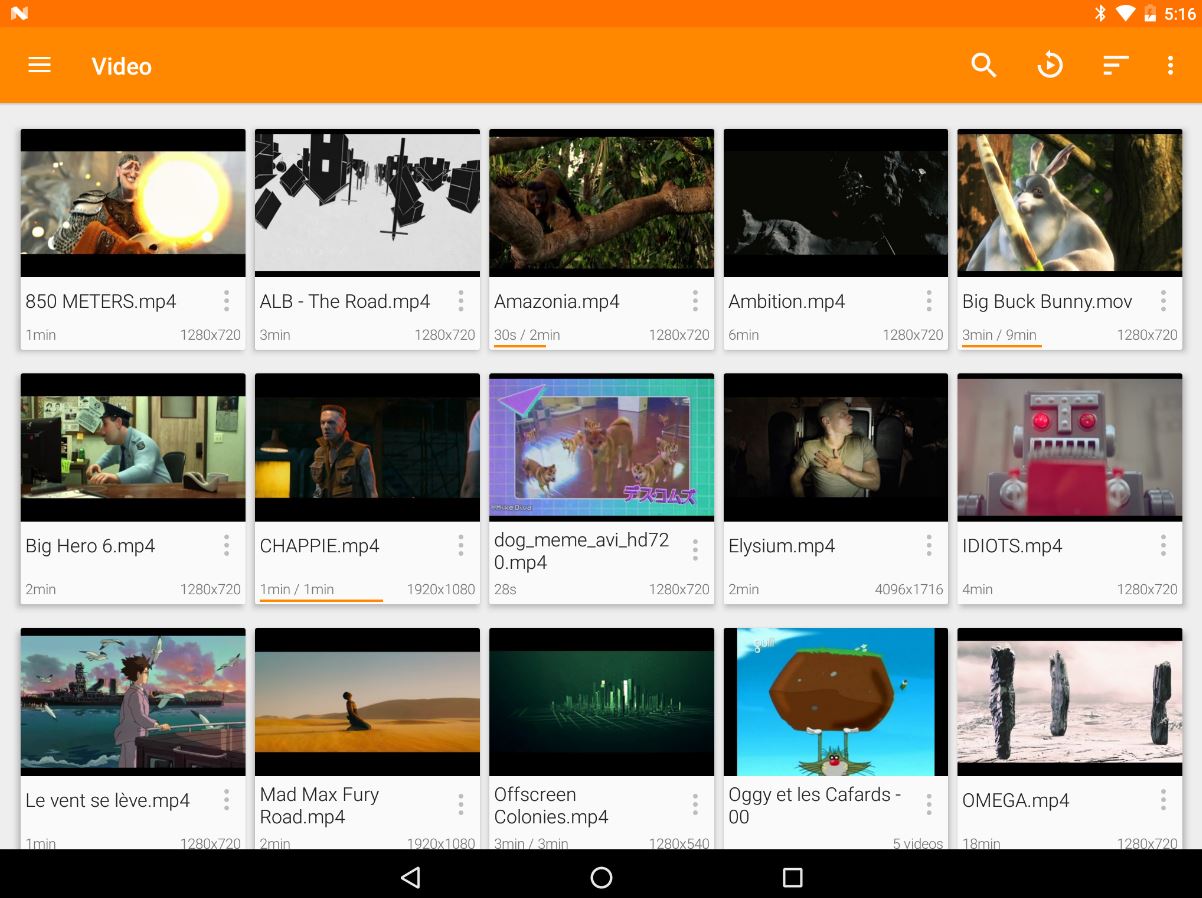Expand more options for CHAPPIE.mp4
The image size is (1202, 898).
(x=461, y=546)
